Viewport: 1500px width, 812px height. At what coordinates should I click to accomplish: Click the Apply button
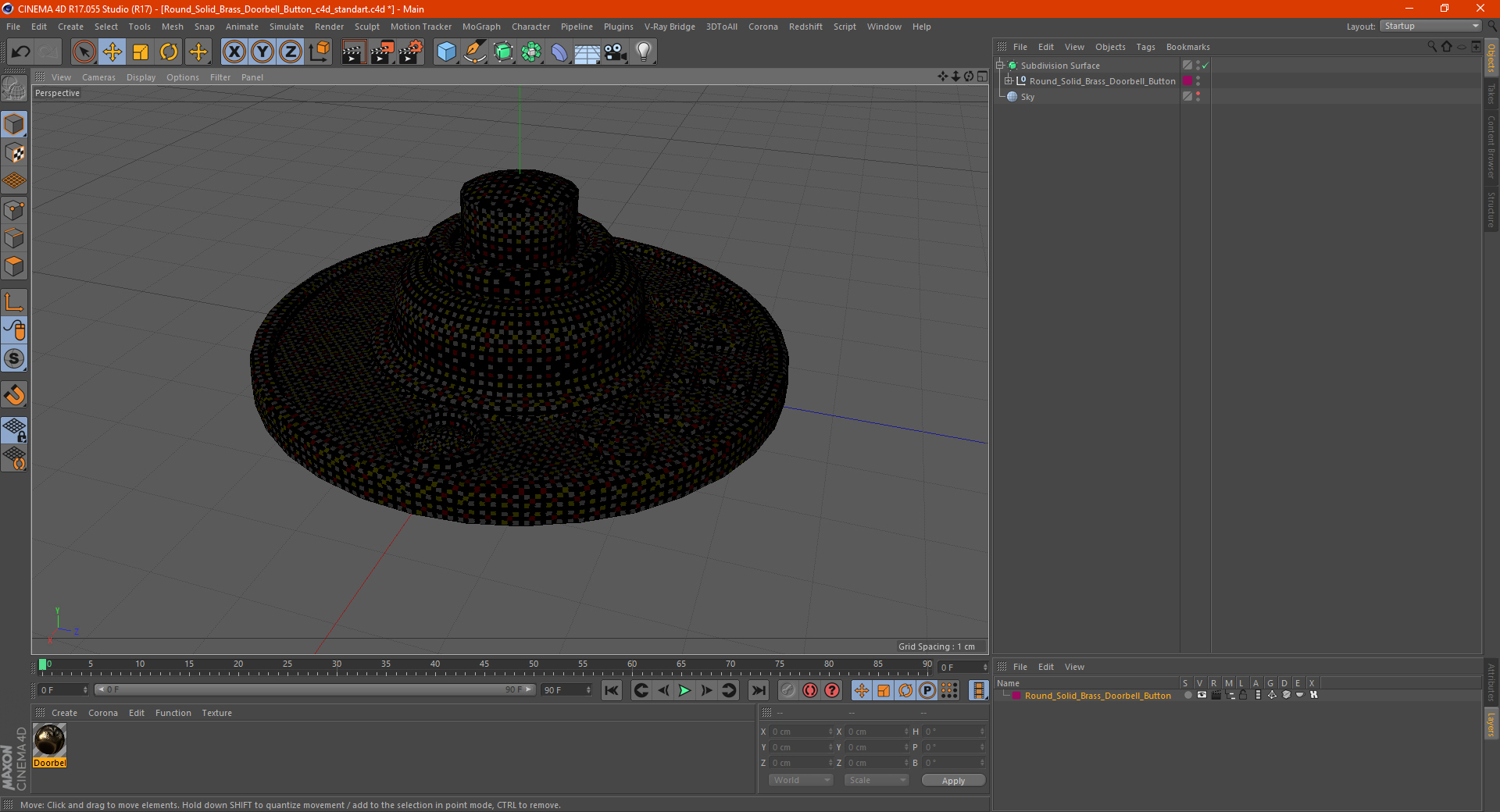click(953, 781)
